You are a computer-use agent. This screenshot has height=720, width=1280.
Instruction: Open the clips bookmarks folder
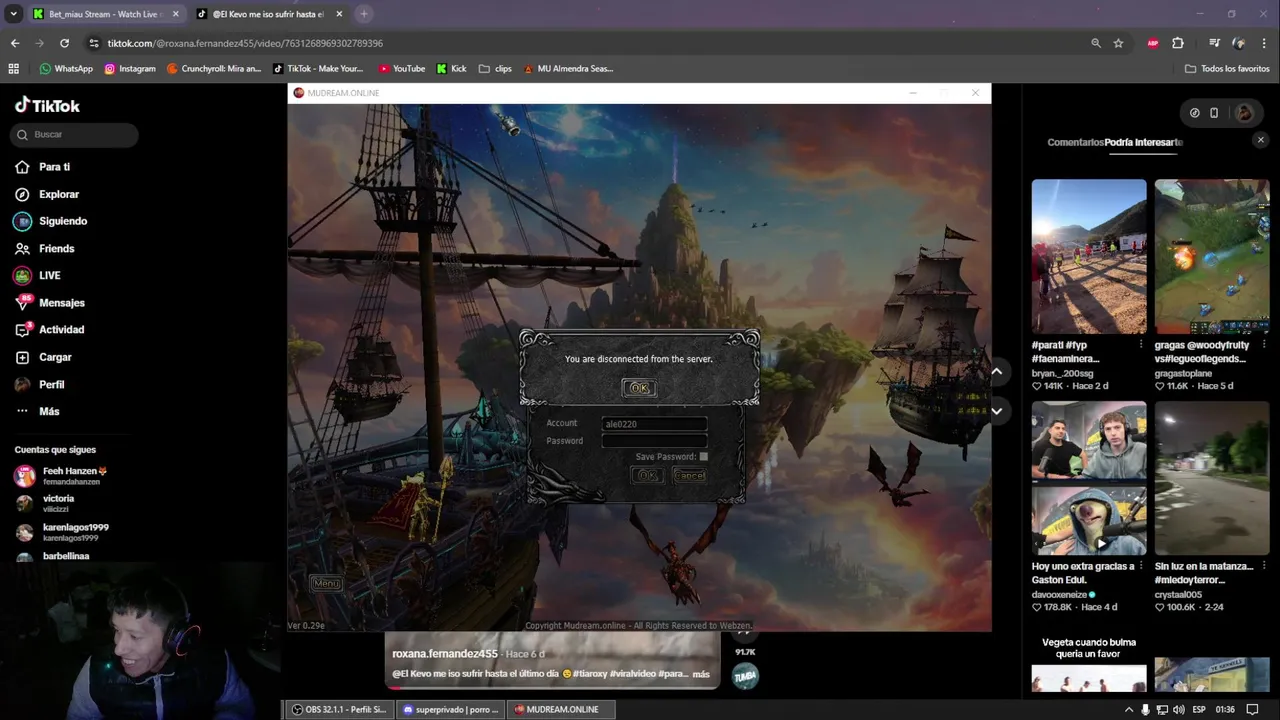point(495,69)
